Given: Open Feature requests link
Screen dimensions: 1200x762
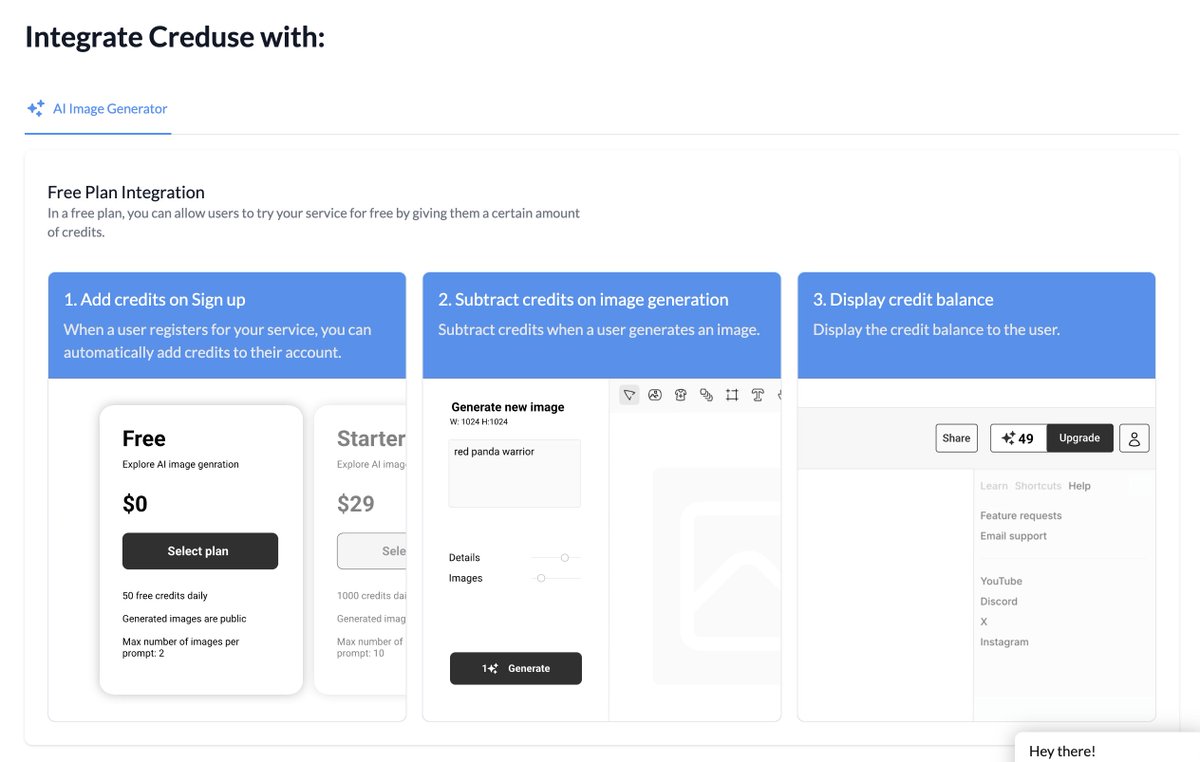Looking at the screenshot, I should tap(1021, 516).
